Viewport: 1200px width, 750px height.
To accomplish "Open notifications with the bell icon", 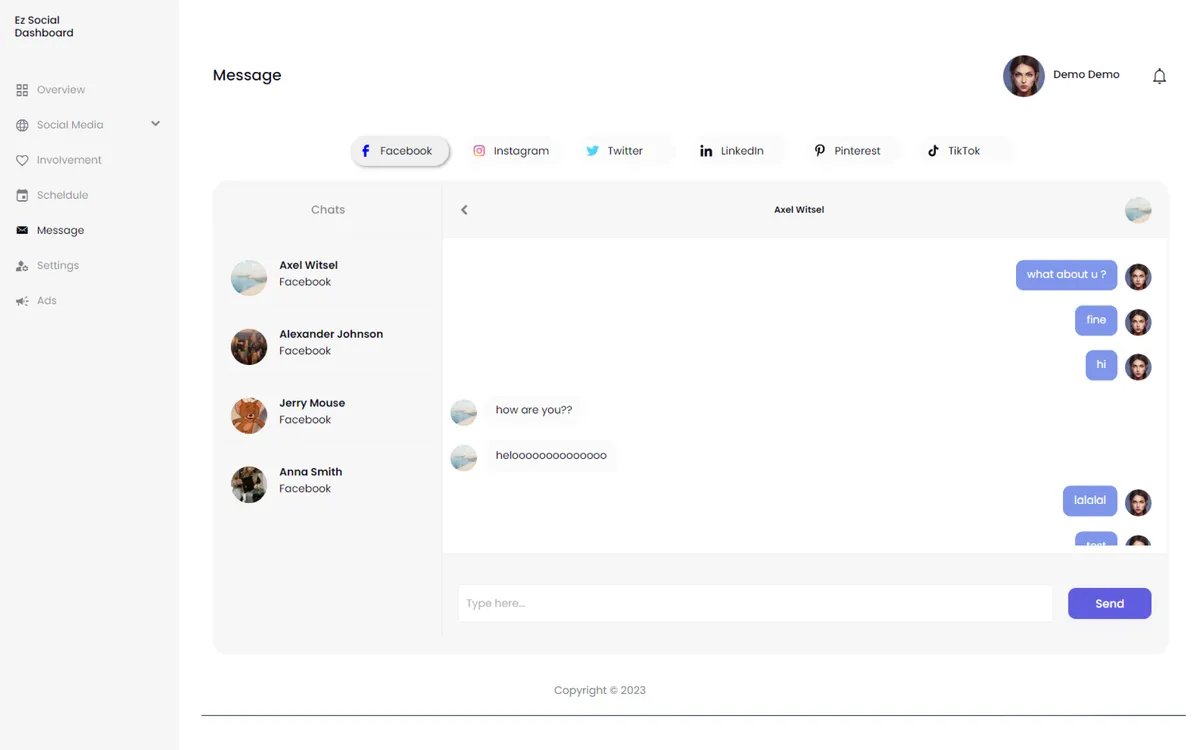I will coord(1159,76).
